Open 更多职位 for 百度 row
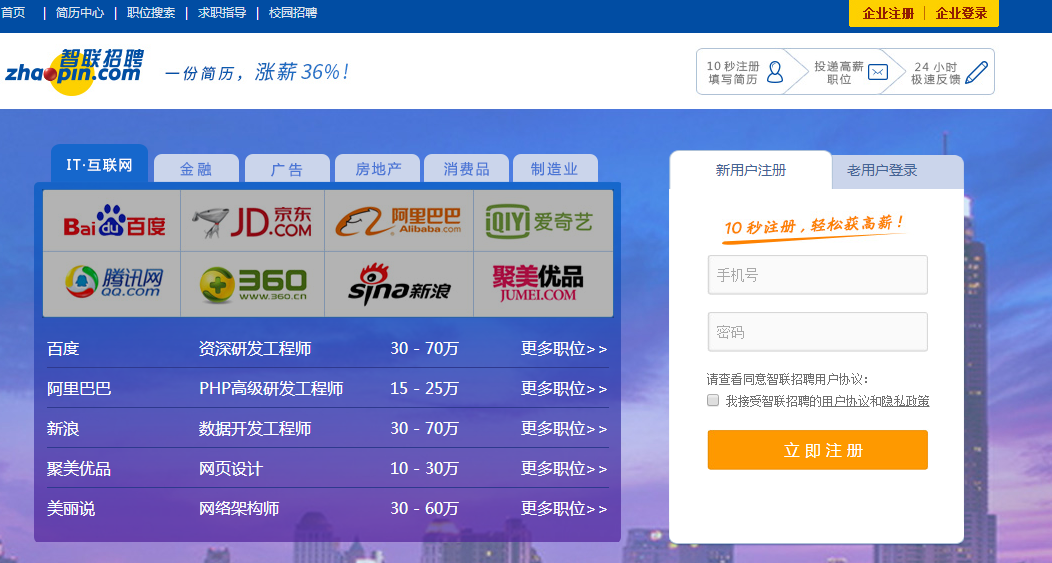Image resolution: width=1052 pixels, height=563 pixels. click(564, 349)
